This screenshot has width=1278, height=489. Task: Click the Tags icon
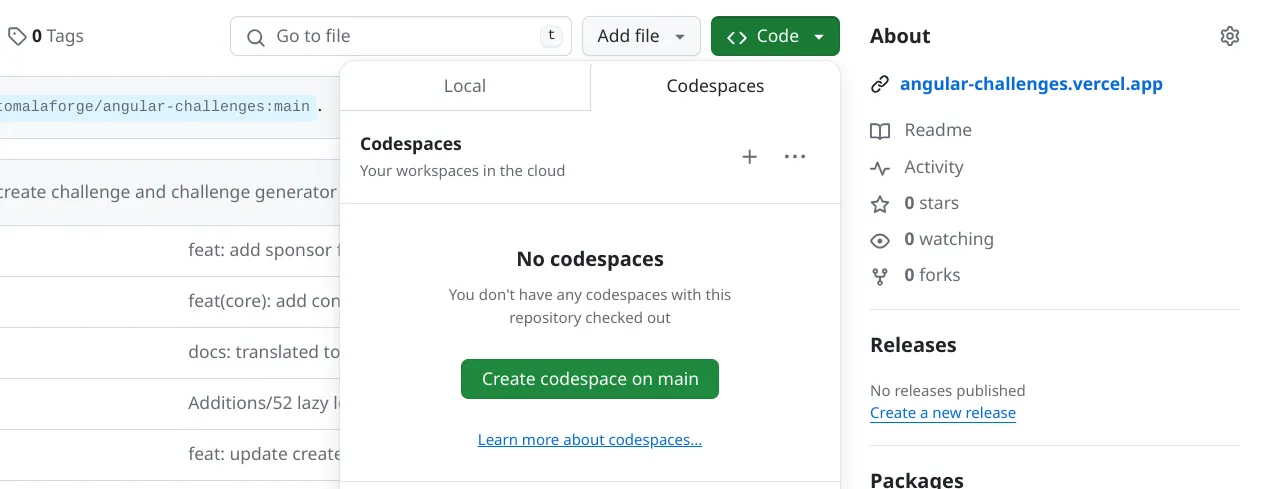pyautogui.click(x=17, y=36)
